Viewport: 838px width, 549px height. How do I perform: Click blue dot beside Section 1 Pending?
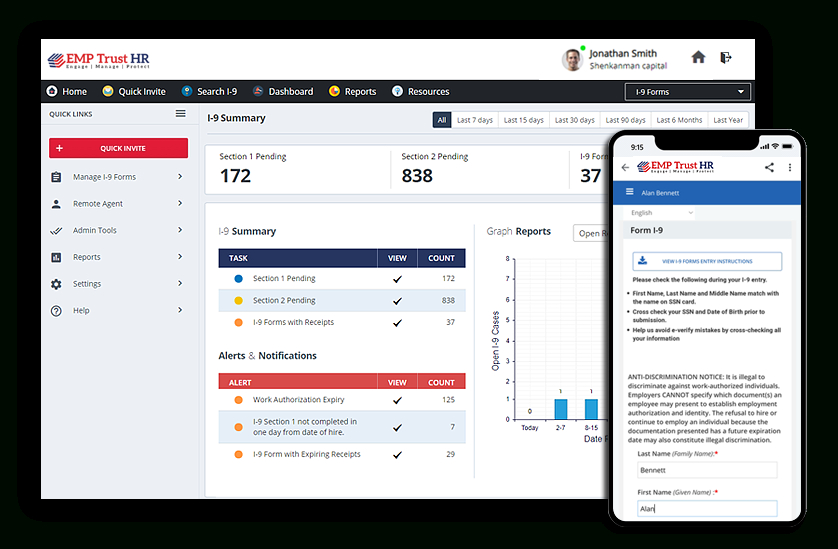[238, 279]
